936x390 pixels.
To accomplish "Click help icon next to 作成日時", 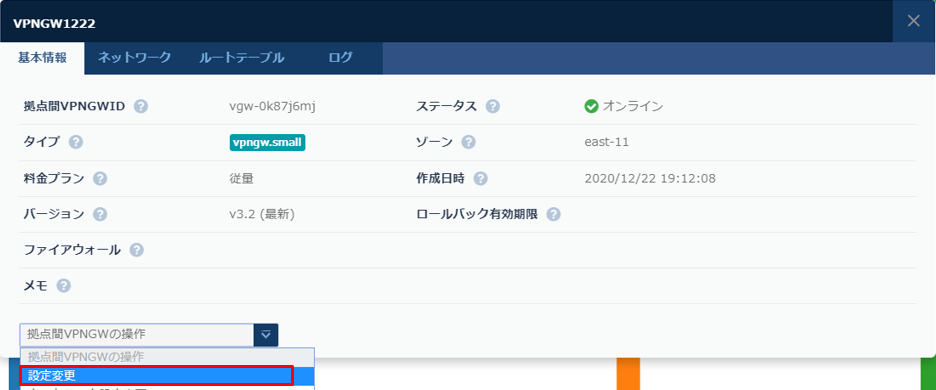I will click(481, 179).
